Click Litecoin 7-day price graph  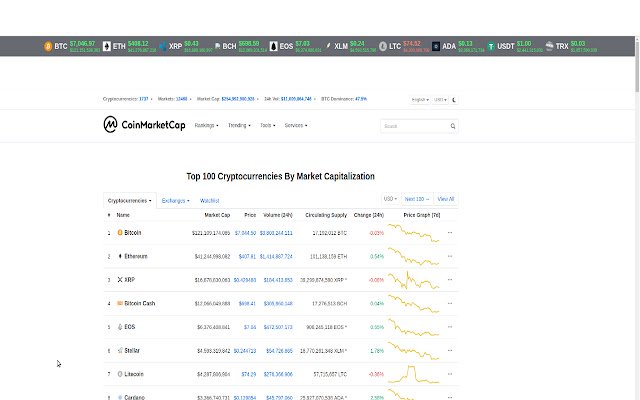pyautogui.click(x=413, y=374)
